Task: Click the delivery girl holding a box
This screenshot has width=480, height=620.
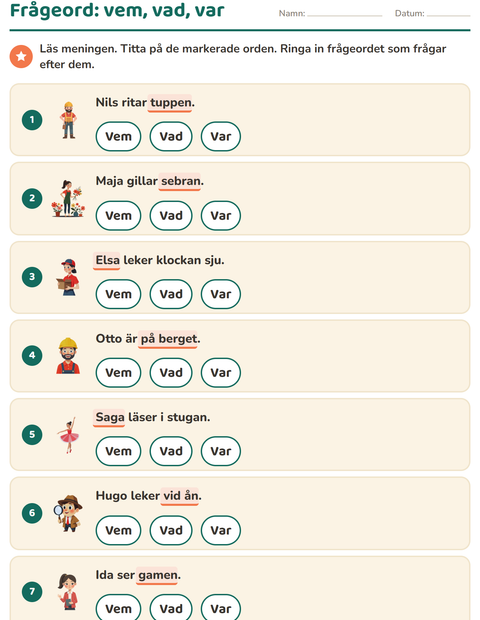Action: pos(68,277)
